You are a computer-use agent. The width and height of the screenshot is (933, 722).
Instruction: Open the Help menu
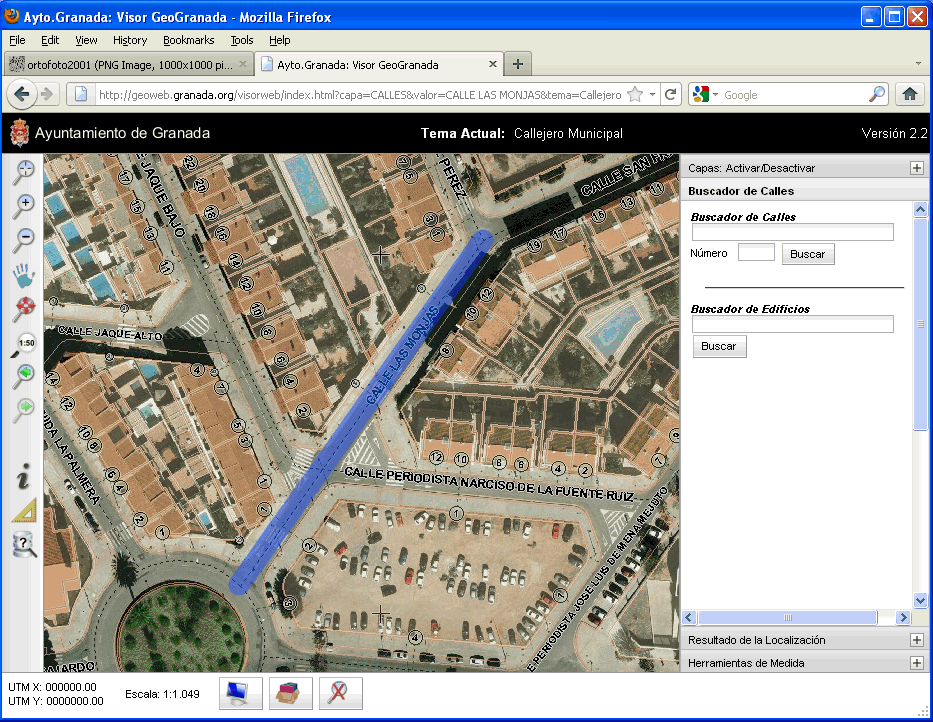280,40
